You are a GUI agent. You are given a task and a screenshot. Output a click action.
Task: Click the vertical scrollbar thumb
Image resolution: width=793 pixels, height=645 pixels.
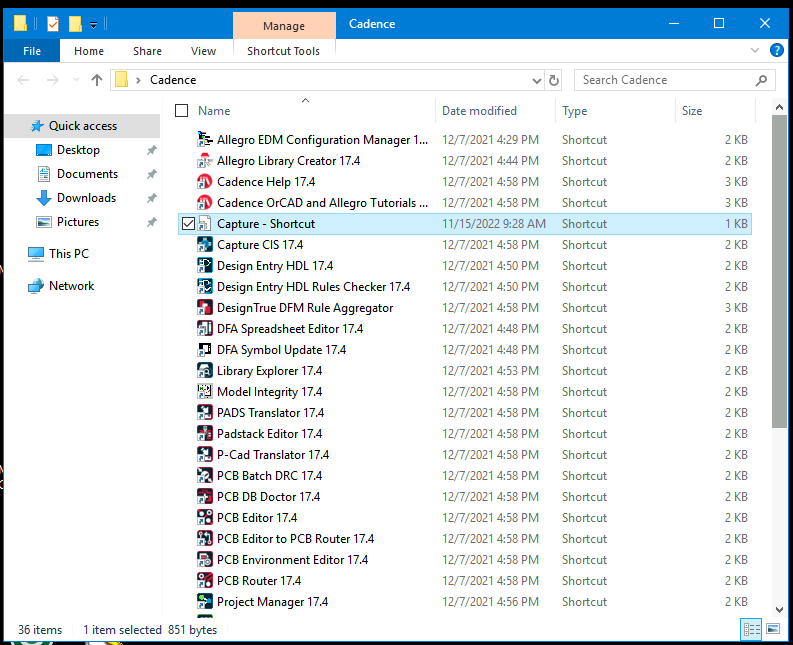tap(779, 271)
